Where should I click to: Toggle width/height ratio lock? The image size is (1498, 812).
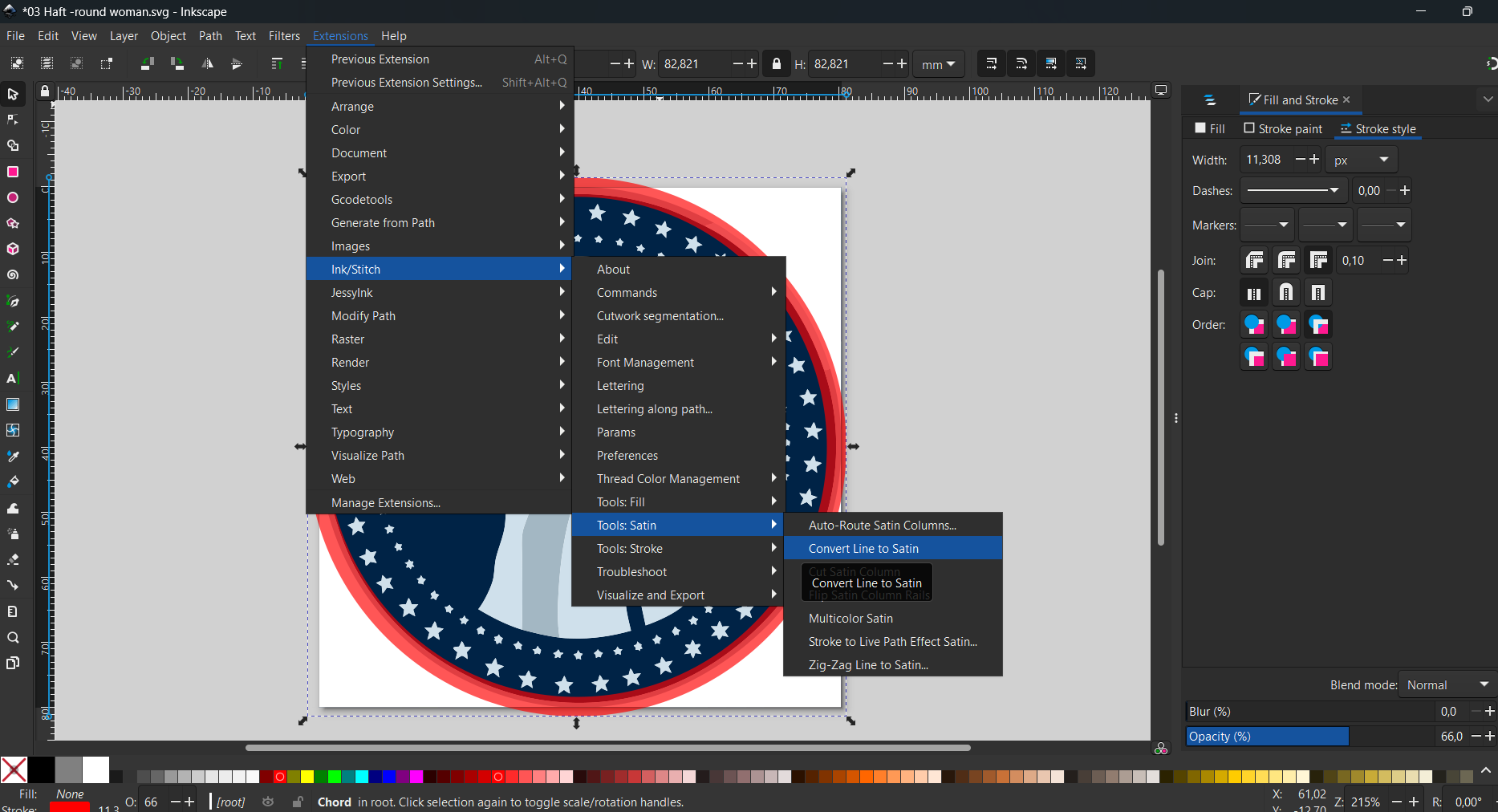tap(777, 63)
